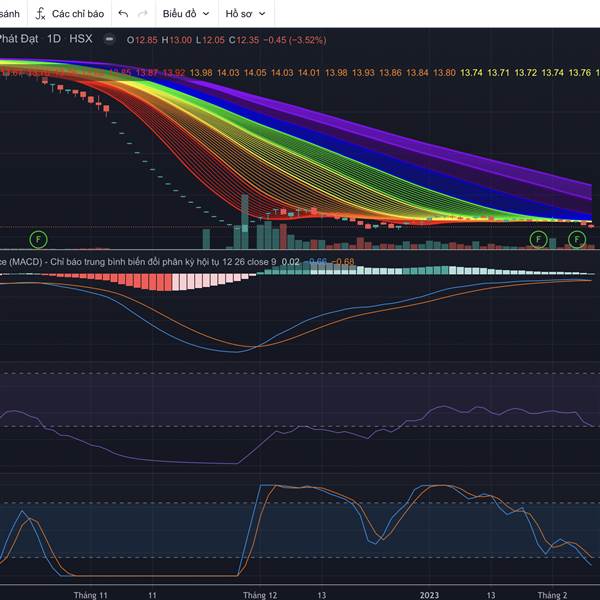This screenshot has width=600, height=600.
Task: Click the 2023 time axis label
Action: click(429, 595)
